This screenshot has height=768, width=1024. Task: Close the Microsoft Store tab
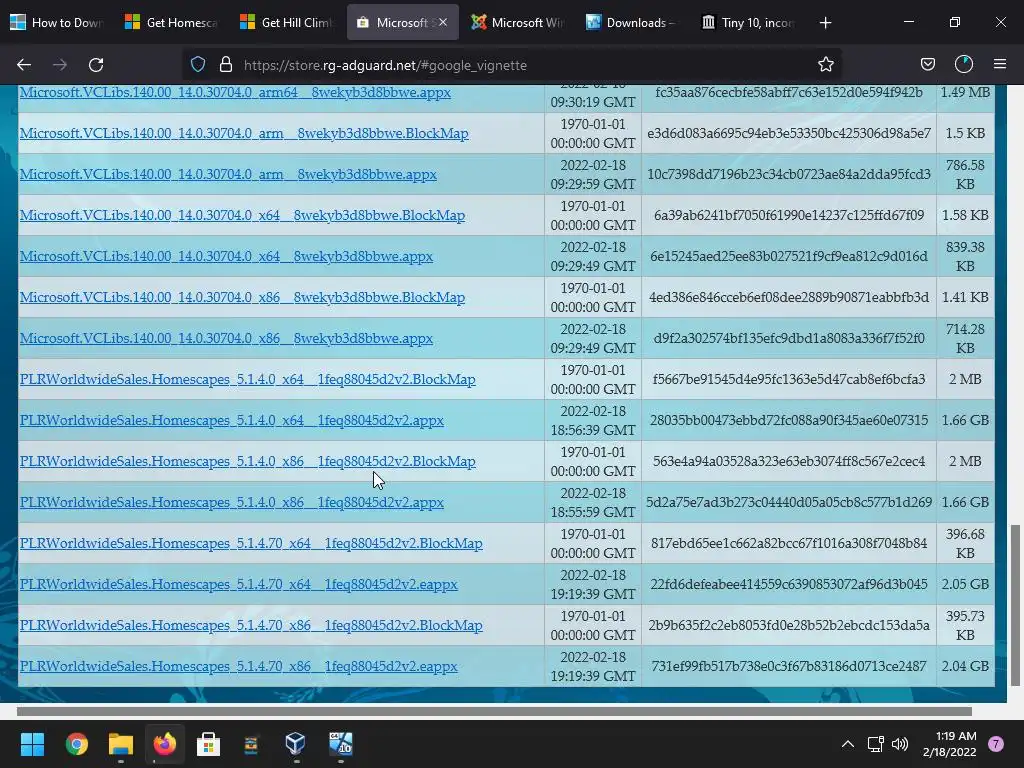pos(443,22)
